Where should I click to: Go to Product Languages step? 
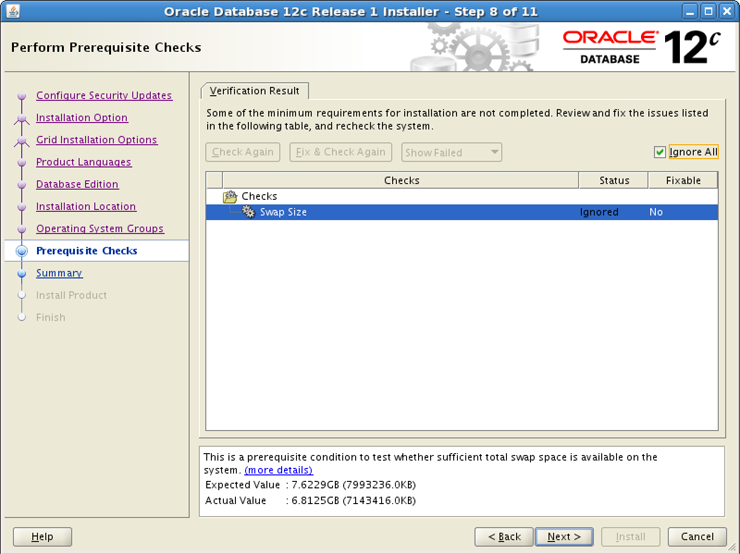coord(84,162)
